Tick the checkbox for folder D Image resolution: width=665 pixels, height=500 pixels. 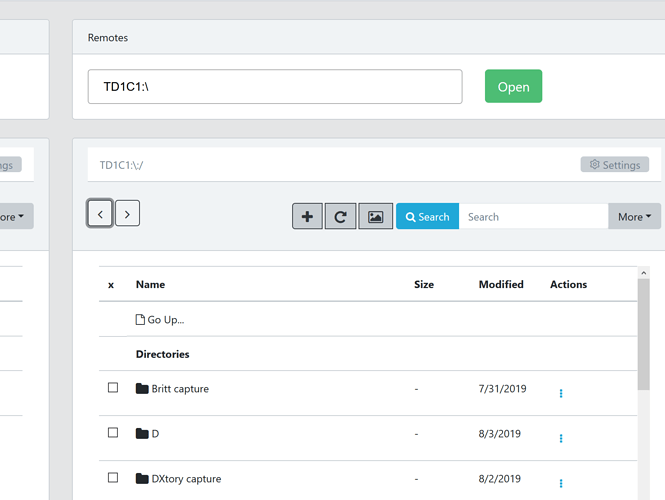pos(113,433)
